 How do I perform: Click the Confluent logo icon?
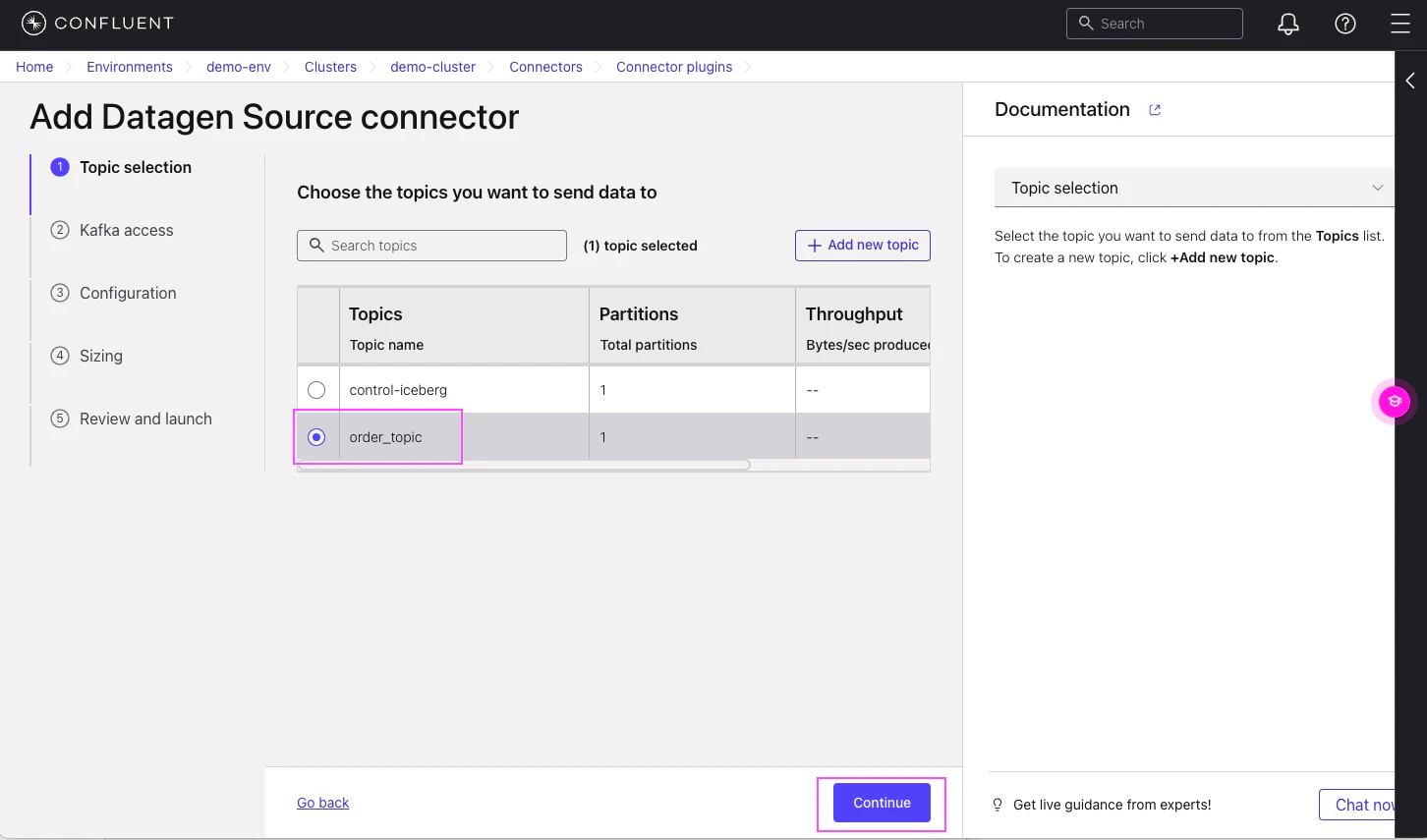33,24
